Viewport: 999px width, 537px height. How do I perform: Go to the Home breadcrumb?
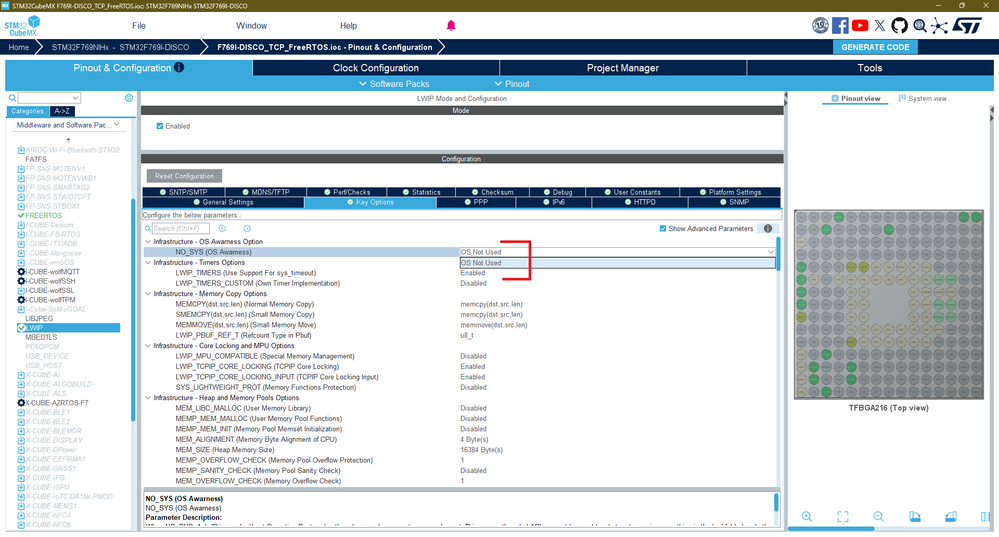pyautogui.click(x=18, y=47)
